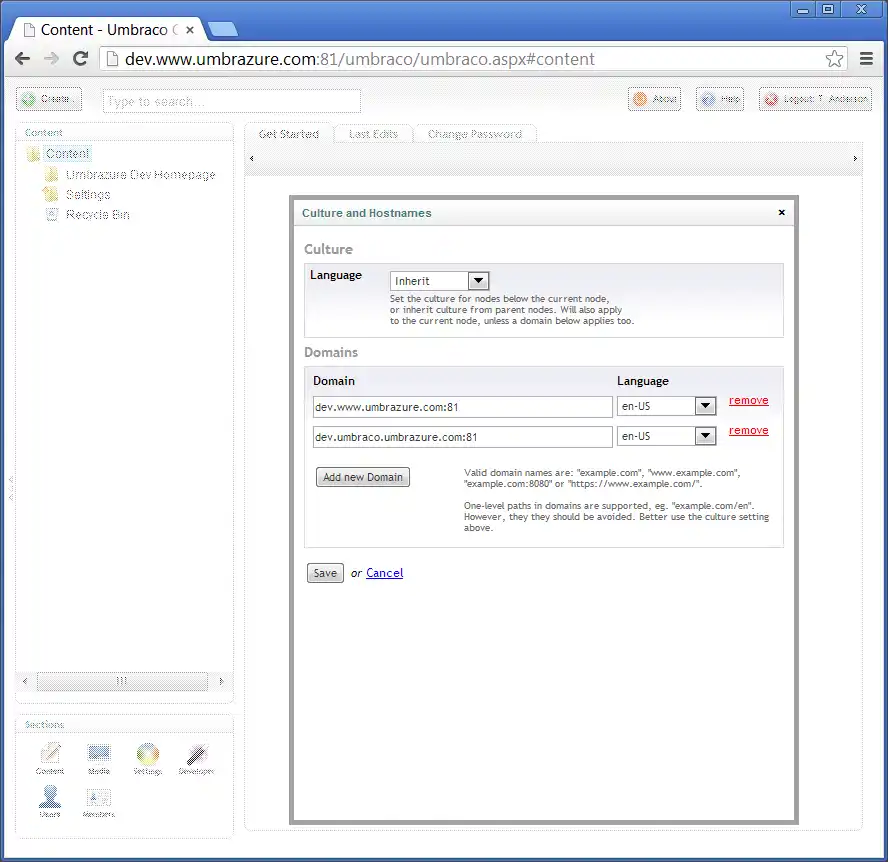
Task: Remove the dev.www.umbrazure.com:81 domain
Action: tap(748, 400)
